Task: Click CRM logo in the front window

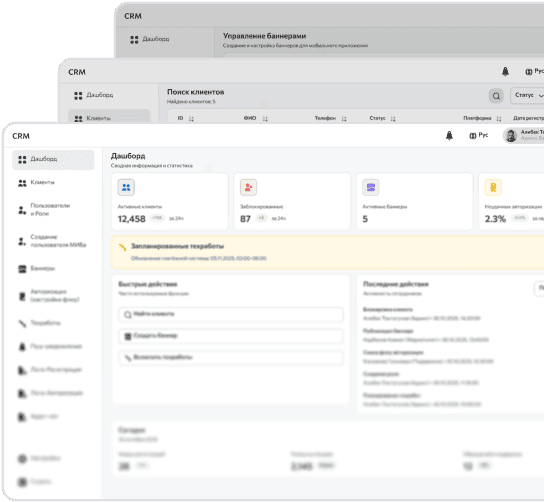Action: [21, 136]
